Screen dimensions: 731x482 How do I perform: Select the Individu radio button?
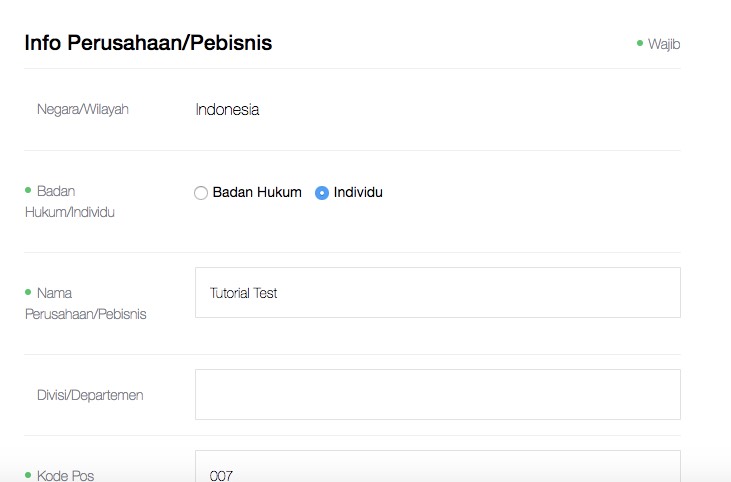pos(322,193)
